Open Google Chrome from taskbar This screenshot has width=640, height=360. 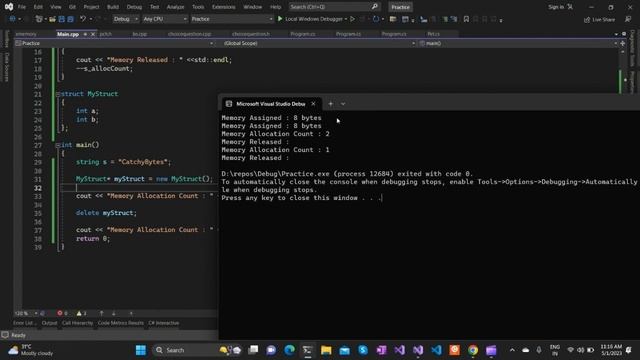[473, 350]
